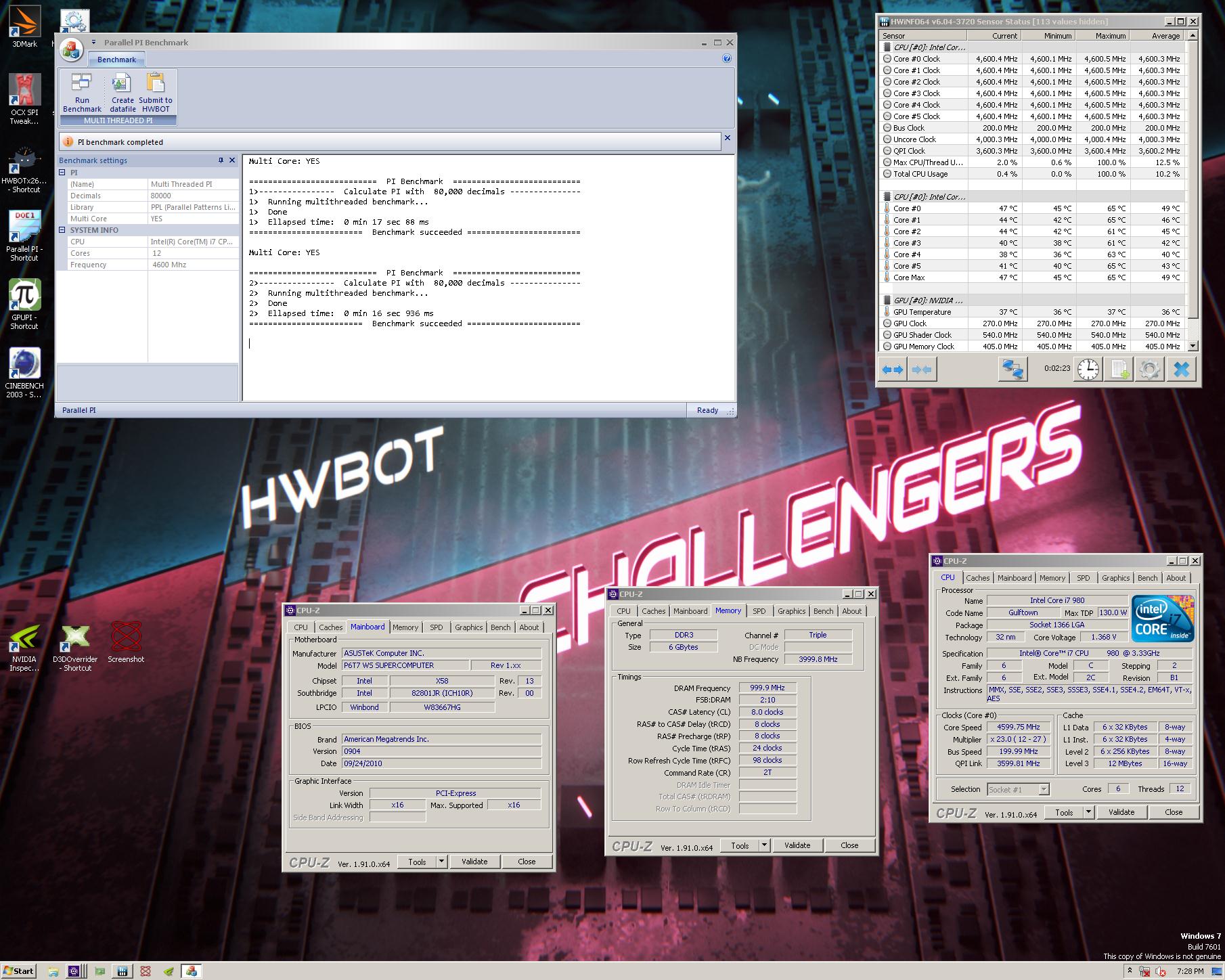
Task: Open Parallel PI application orb menu
Action: pyautogui.click(x=71, y=49)
